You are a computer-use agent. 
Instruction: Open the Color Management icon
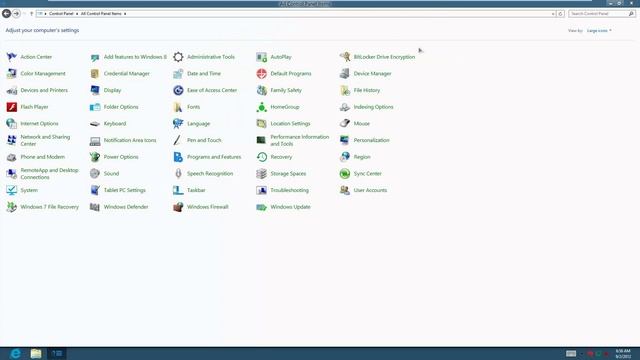(11, 73)
